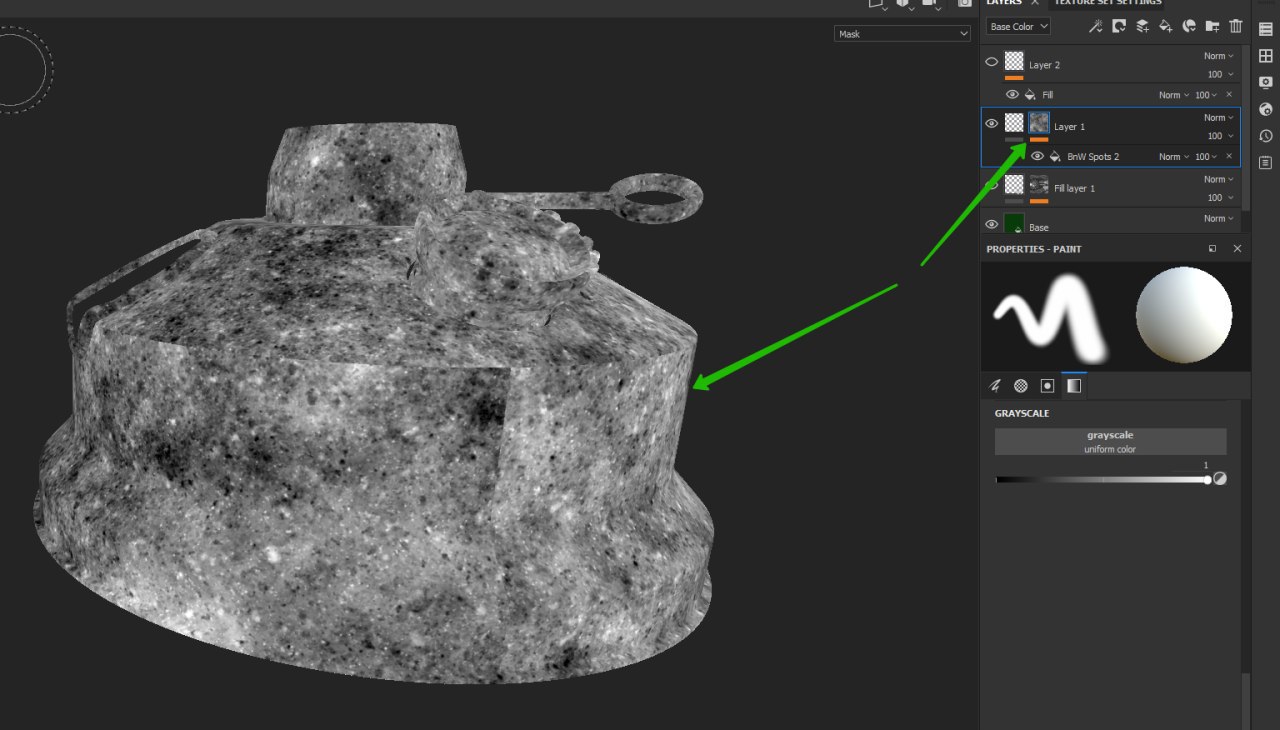Screen dimensions: 1280x730
Task: Click the material sphere preview
Action: pos(1184,315)
